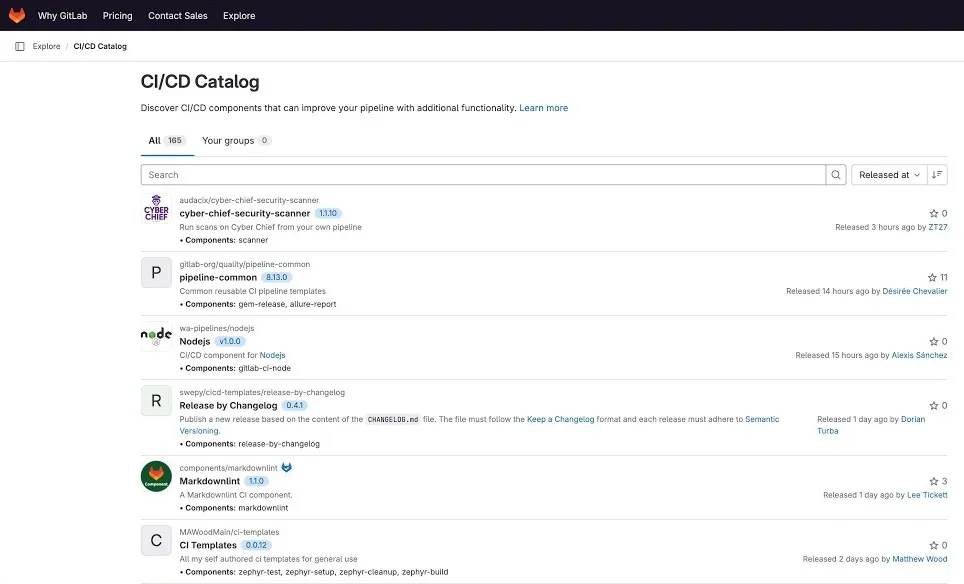Click the v1.0.0 version badge
The width and height of the screenshot is (964, 584).
(x=230, y=341)
